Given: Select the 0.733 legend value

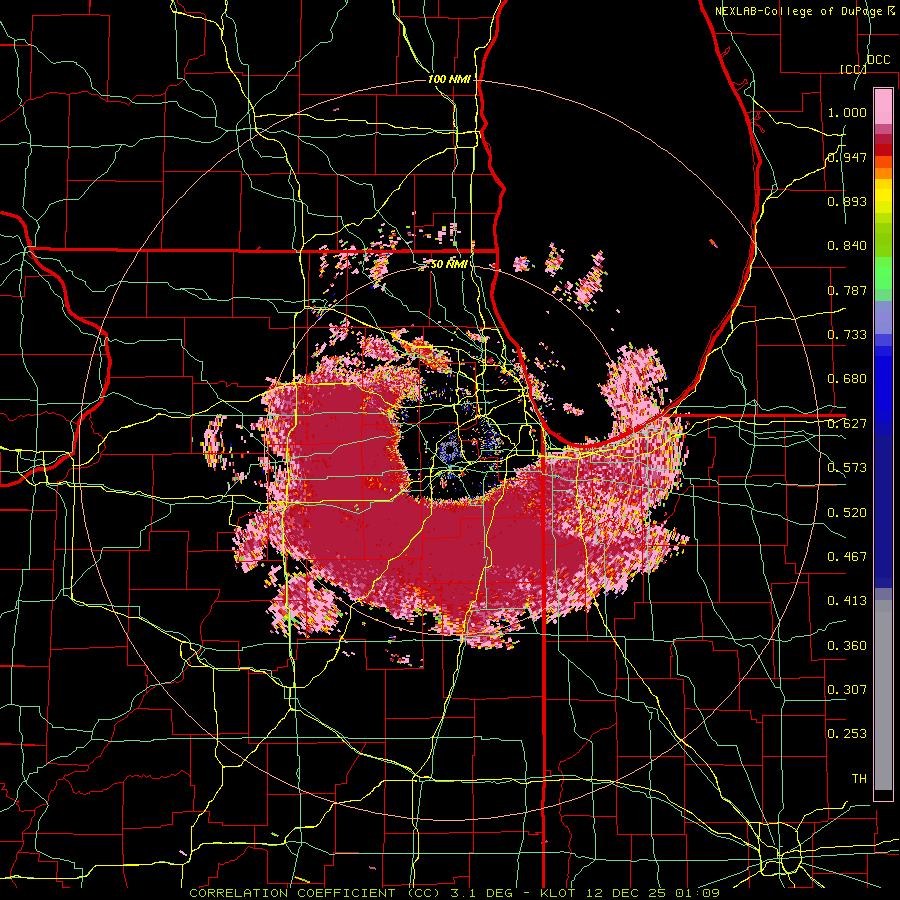Looking at the screenshot, I should pos(847,335).
